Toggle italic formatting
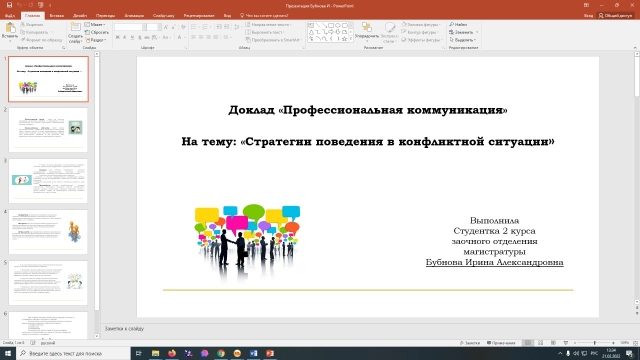Viewport: 640px width, 360px height. (125, 38)
